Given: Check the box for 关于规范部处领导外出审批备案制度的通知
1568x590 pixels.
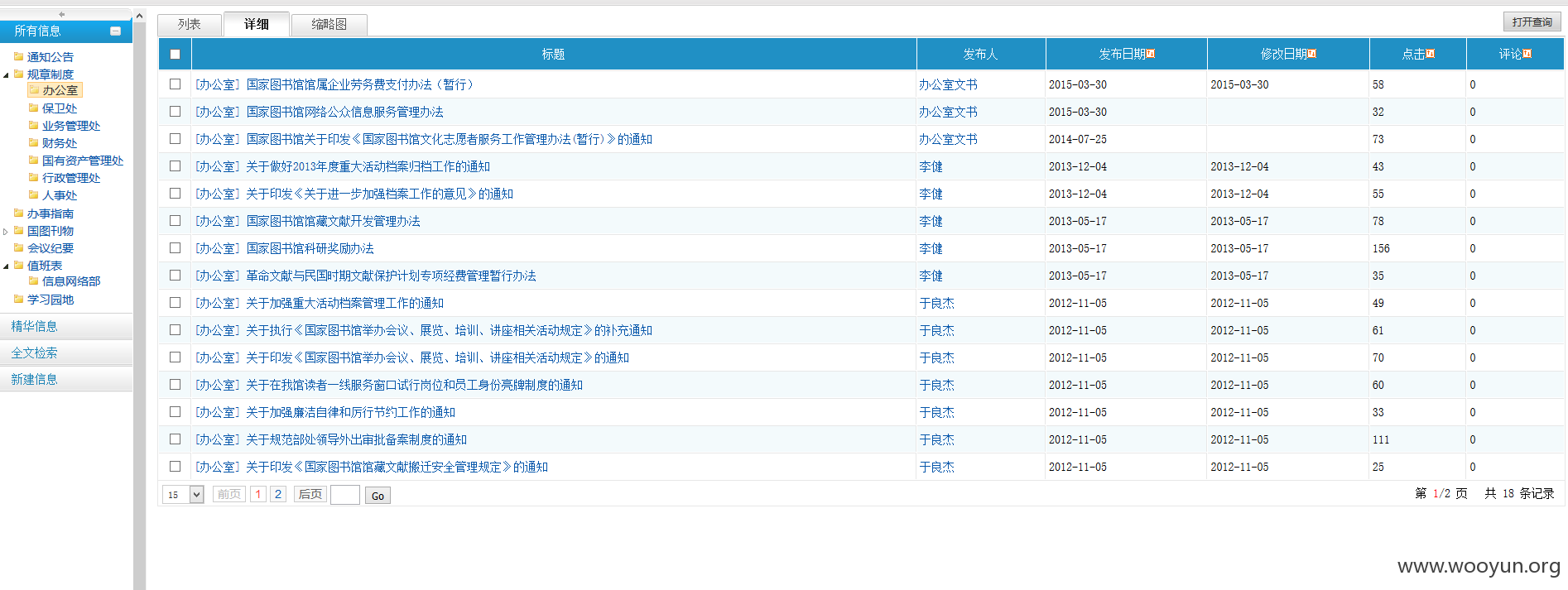Looking at the screenshot, I should click(x=175, y=439).
